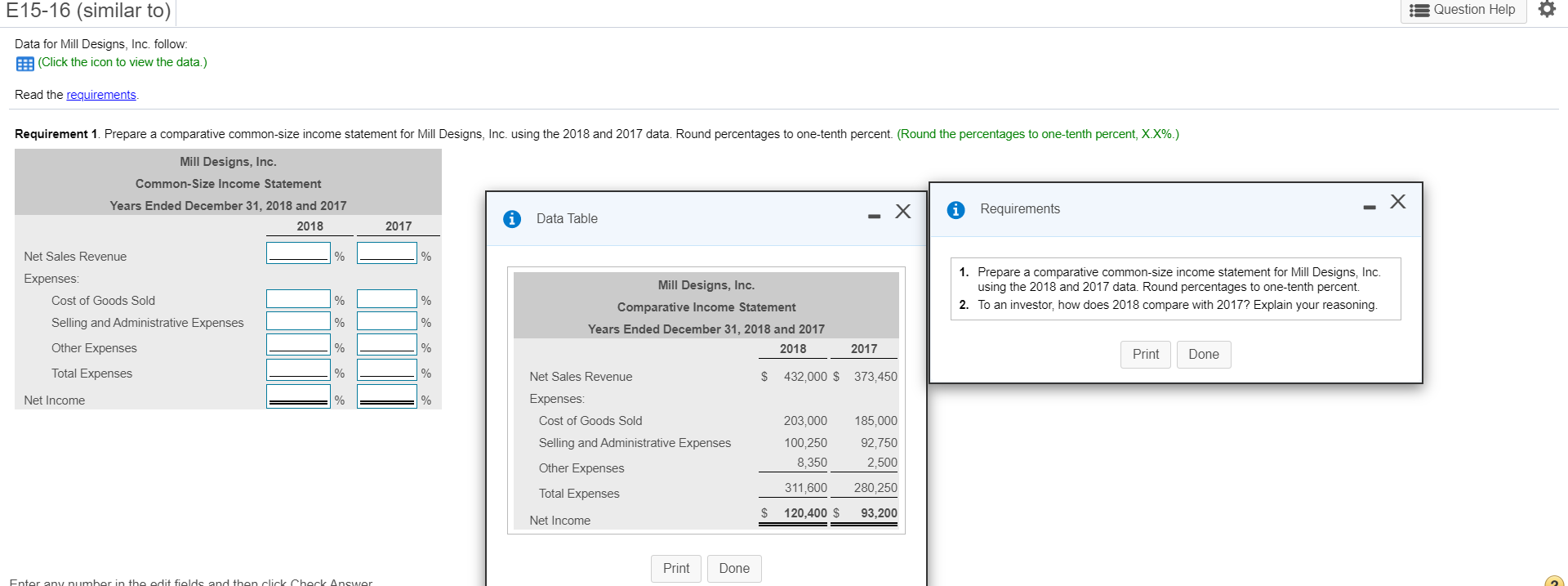The height and width of the screenshot is (586, 1568).
Task: Click Done in the Data Table dialog
Action: pos(734,568)
